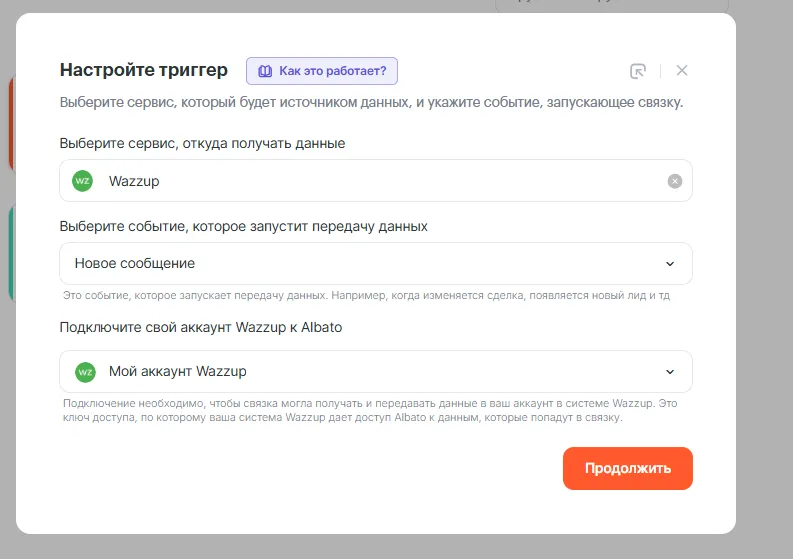Open the 'Мой аккаунт Wazzup' dropdown
793x559 pixels.
tap(375, 372)
